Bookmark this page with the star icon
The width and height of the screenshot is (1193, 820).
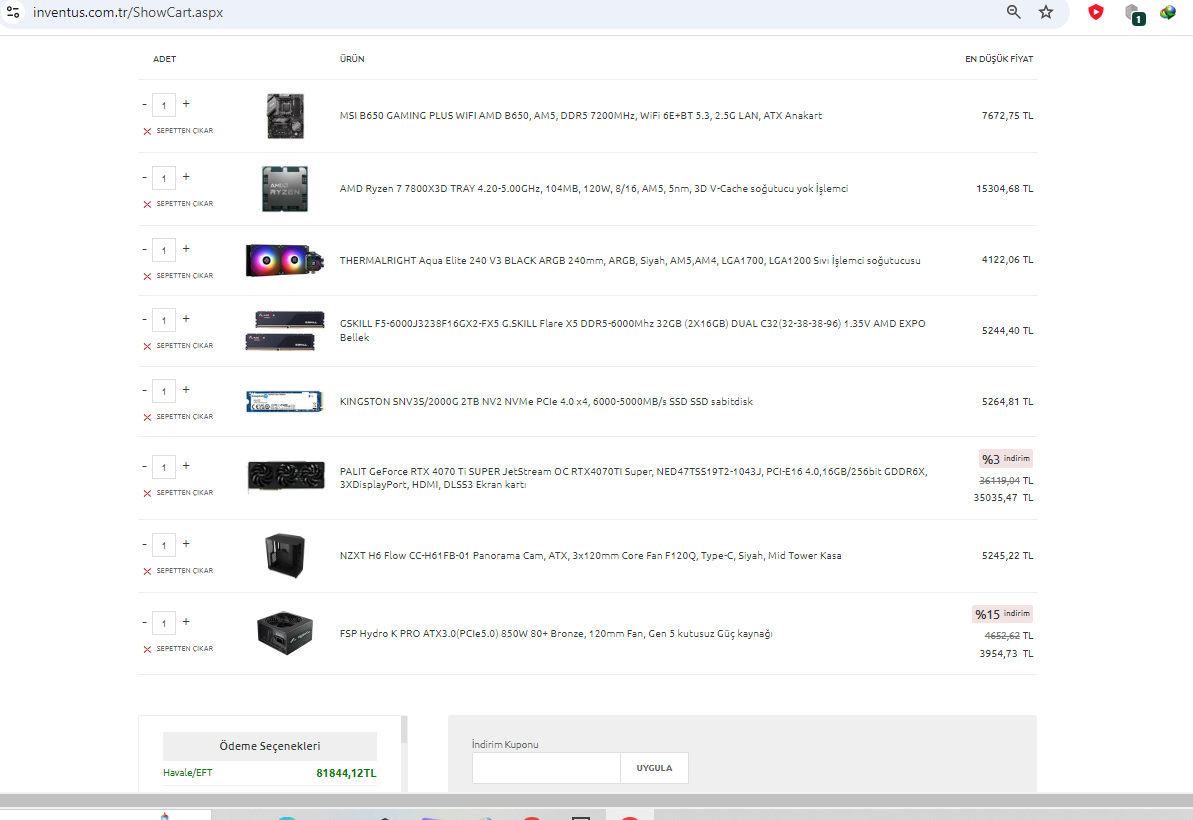pos(1046,12)
